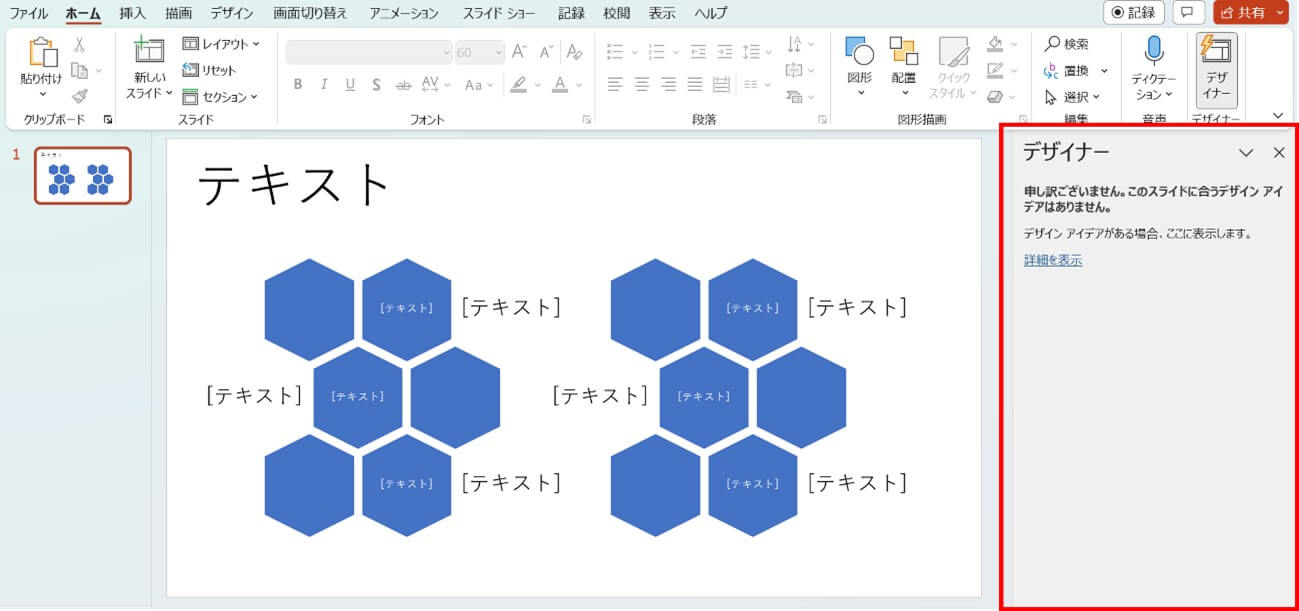Click the copy icon in クリップボード group
This screenshot has width=1299, height=611.
[79, 70]
